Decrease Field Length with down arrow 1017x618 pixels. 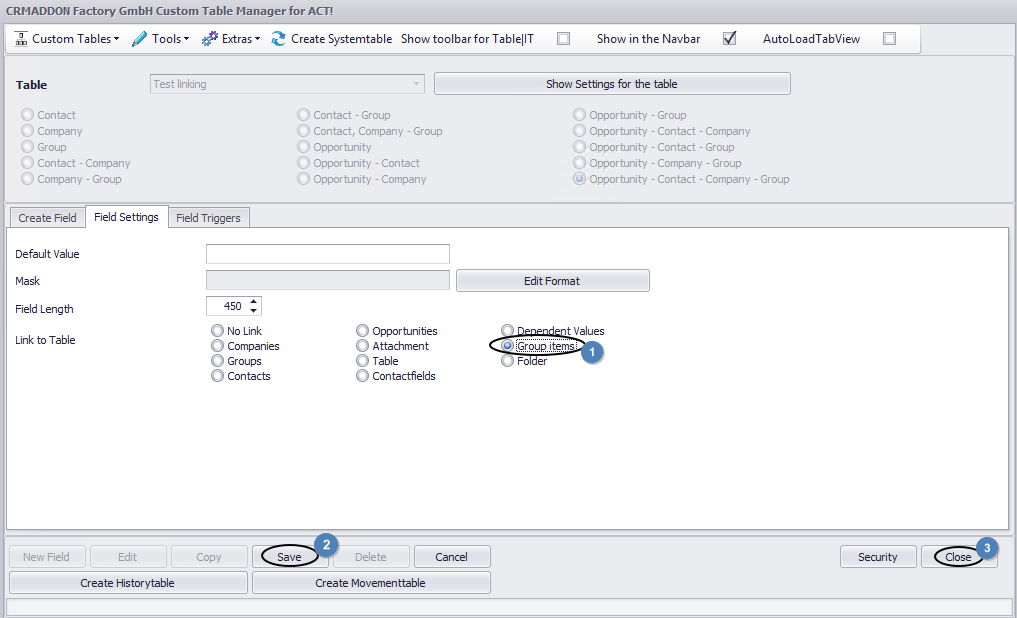pyautogui.click(x=254, y=311)
